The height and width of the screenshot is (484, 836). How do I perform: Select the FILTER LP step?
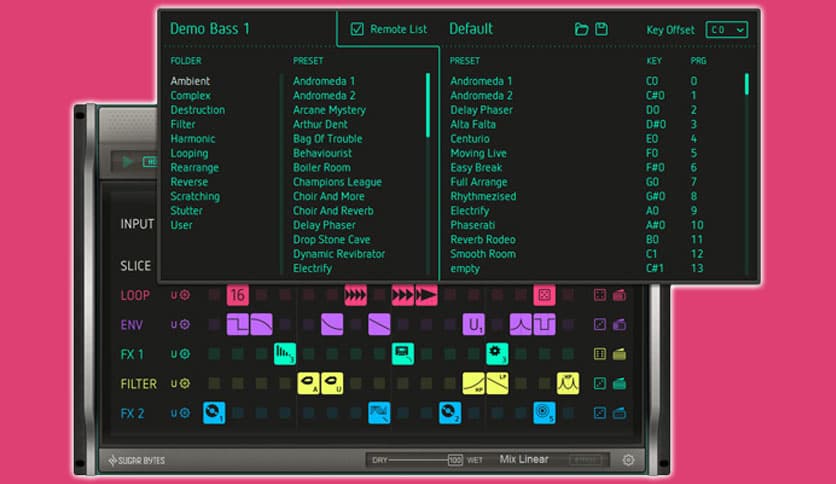pyautogui.click(x=497, y=383)
